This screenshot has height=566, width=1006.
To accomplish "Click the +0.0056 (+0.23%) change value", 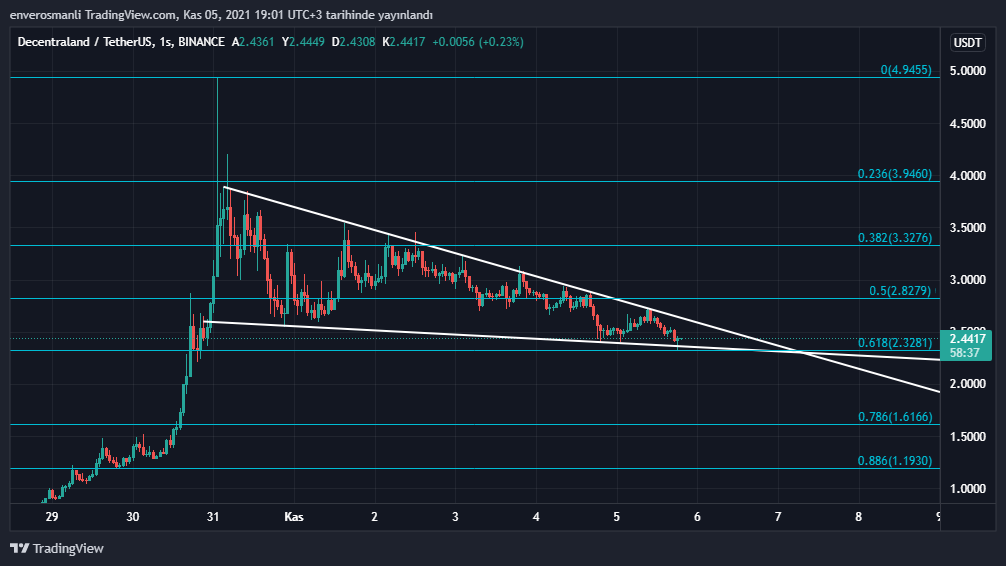I will pos(478,42).
